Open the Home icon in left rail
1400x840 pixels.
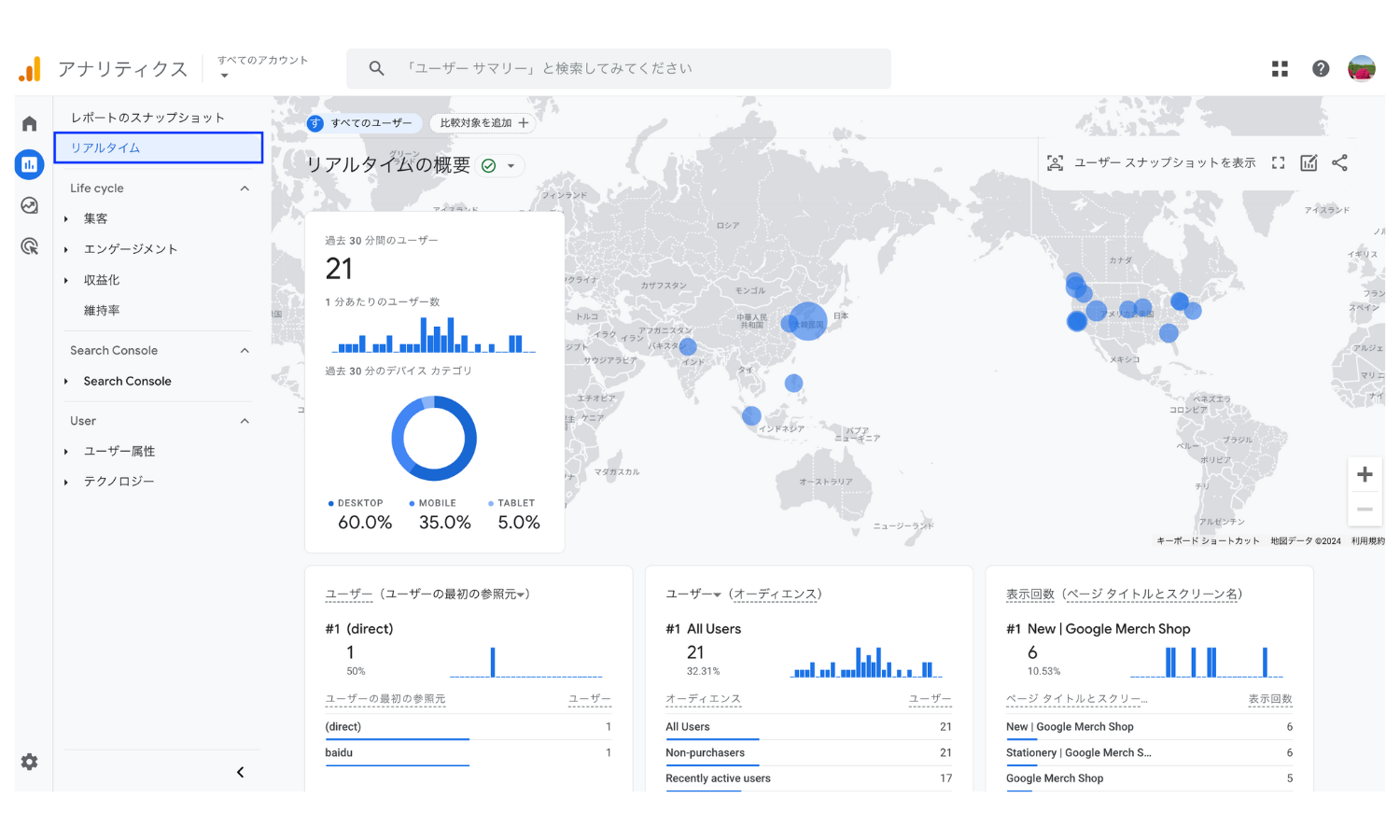click(30, 123)
